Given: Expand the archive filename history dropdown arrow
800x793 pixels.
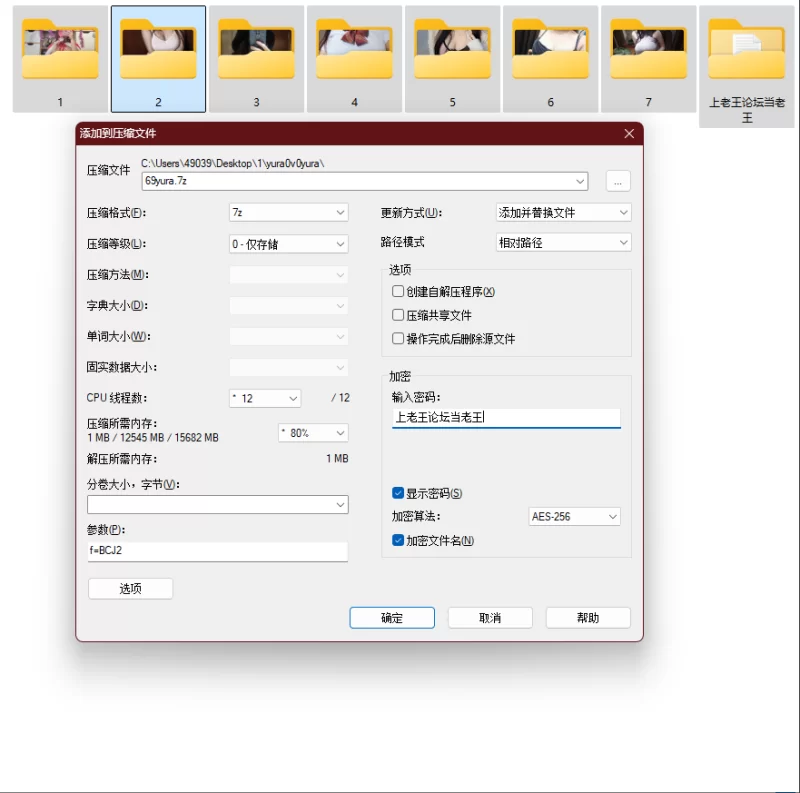Looking at the screenshot, I should 580,181.
